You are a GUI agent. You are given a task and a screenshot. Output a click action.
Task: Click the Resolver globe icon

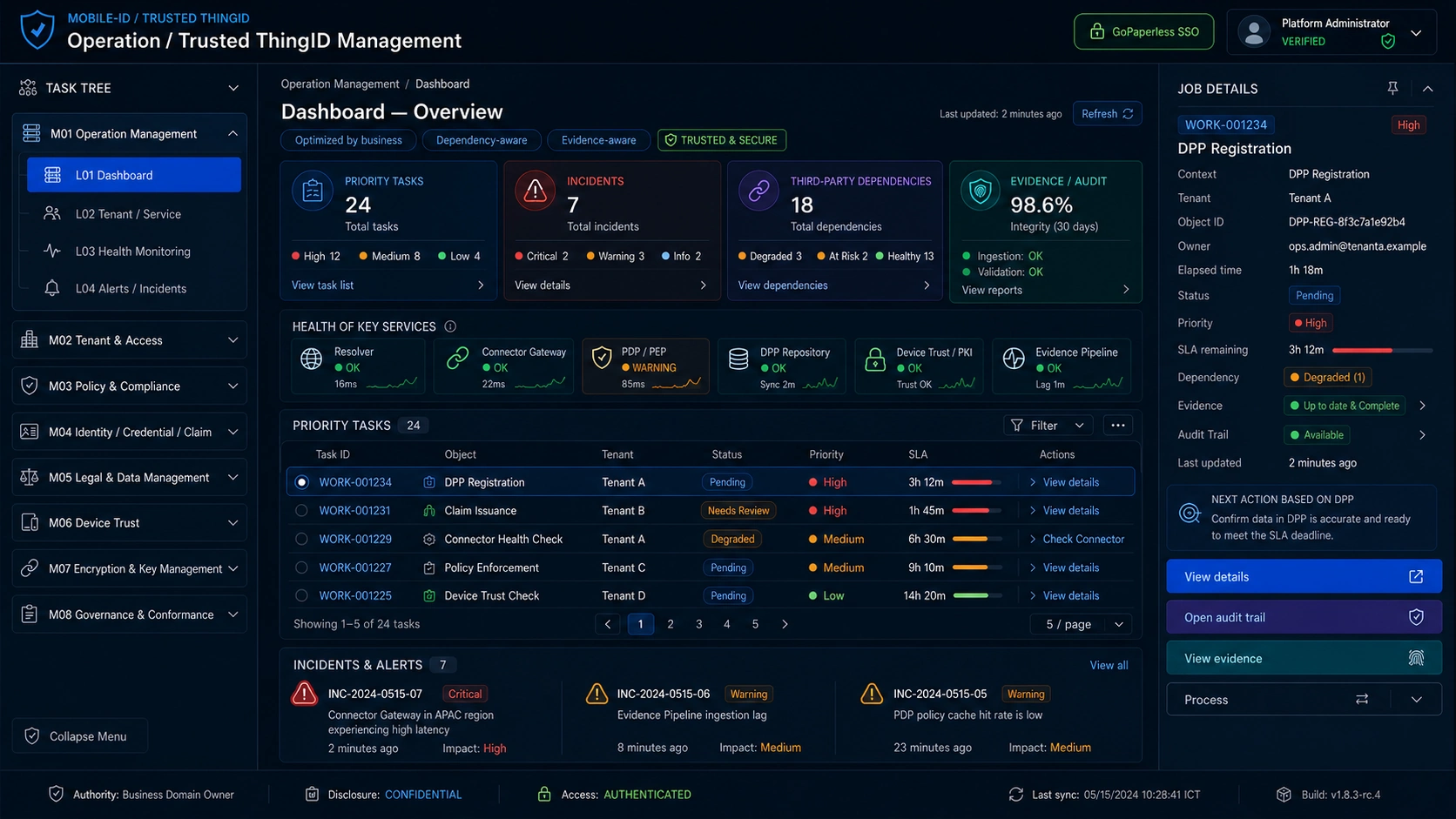(x=311, y=359)
